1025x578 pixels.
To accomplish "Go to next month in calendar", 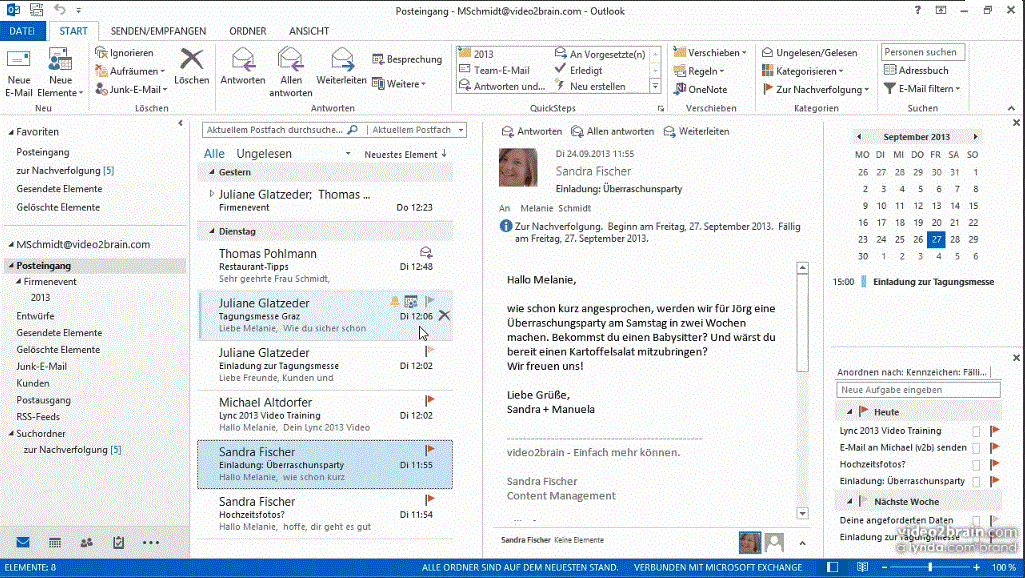I will click(975, 137).
